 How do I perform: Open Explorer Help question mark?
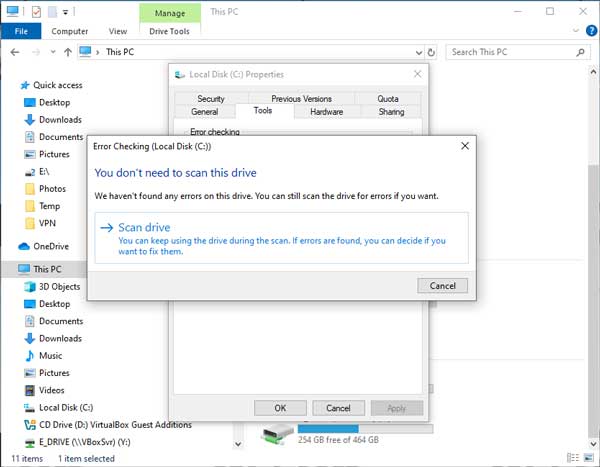click(x=592, y=30)
